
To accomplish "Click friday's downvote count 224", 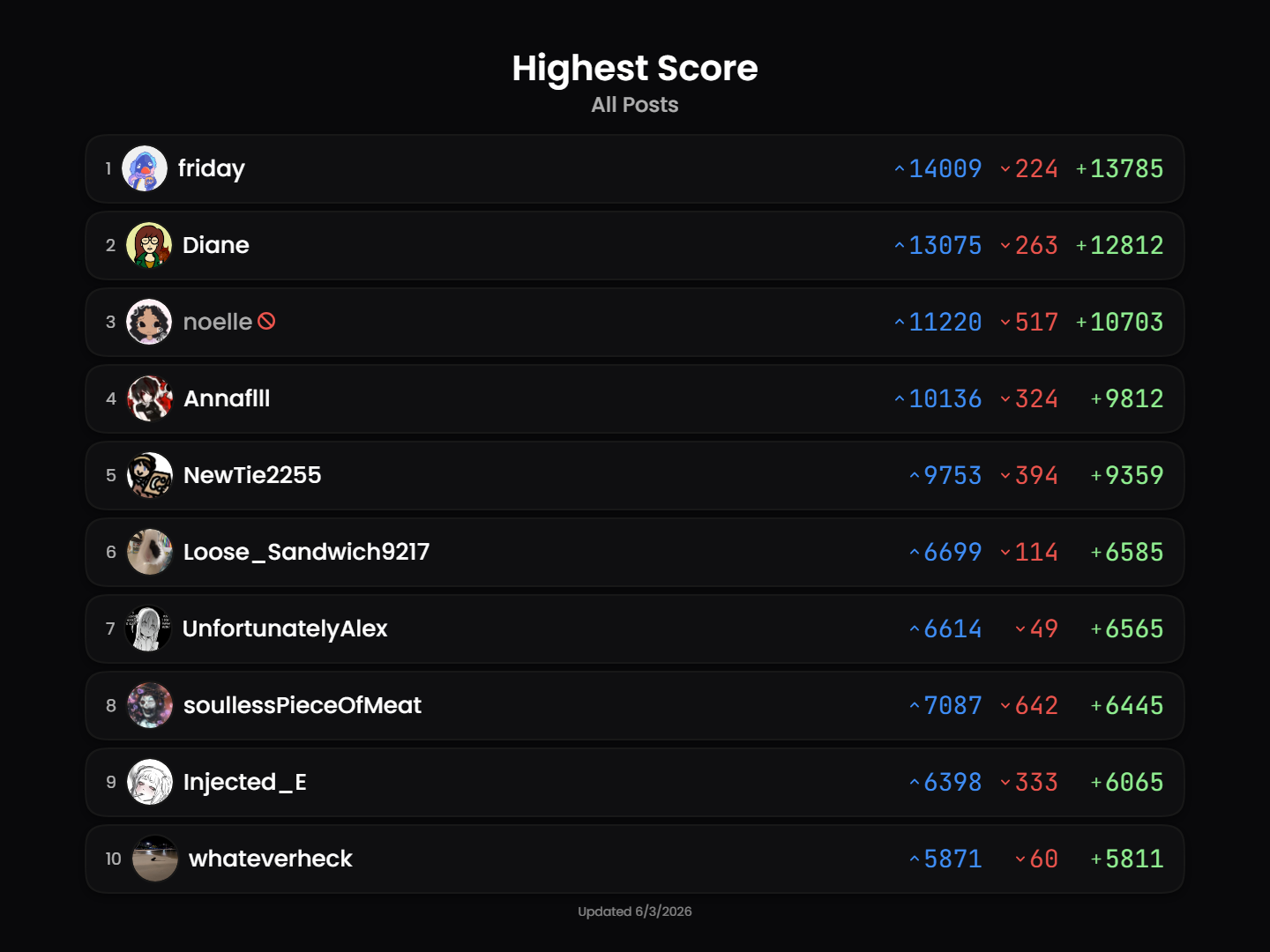I will point(1029,168).
